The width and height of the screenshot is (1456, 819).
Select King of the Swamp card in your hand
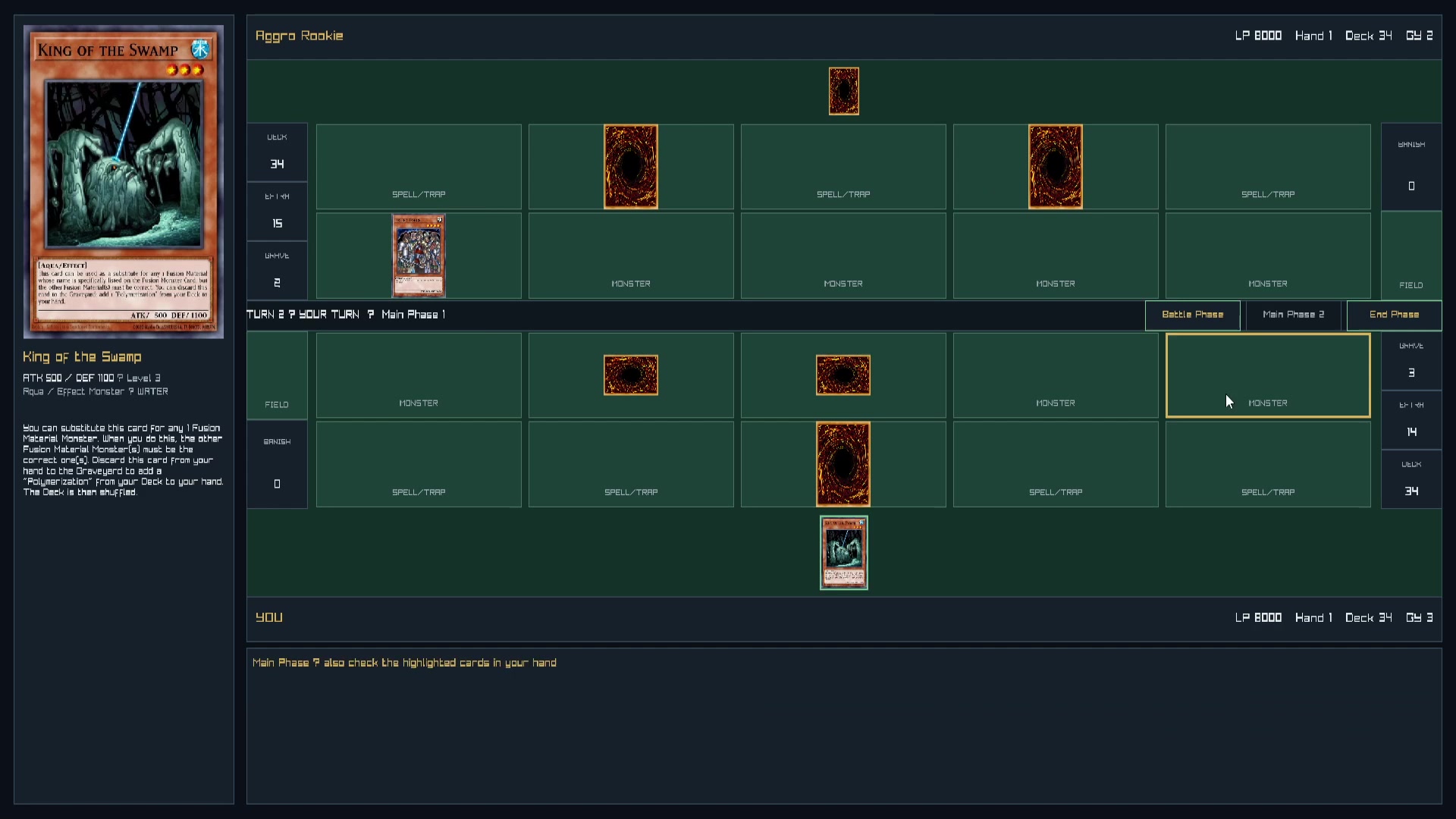click(x=843, y=553)
